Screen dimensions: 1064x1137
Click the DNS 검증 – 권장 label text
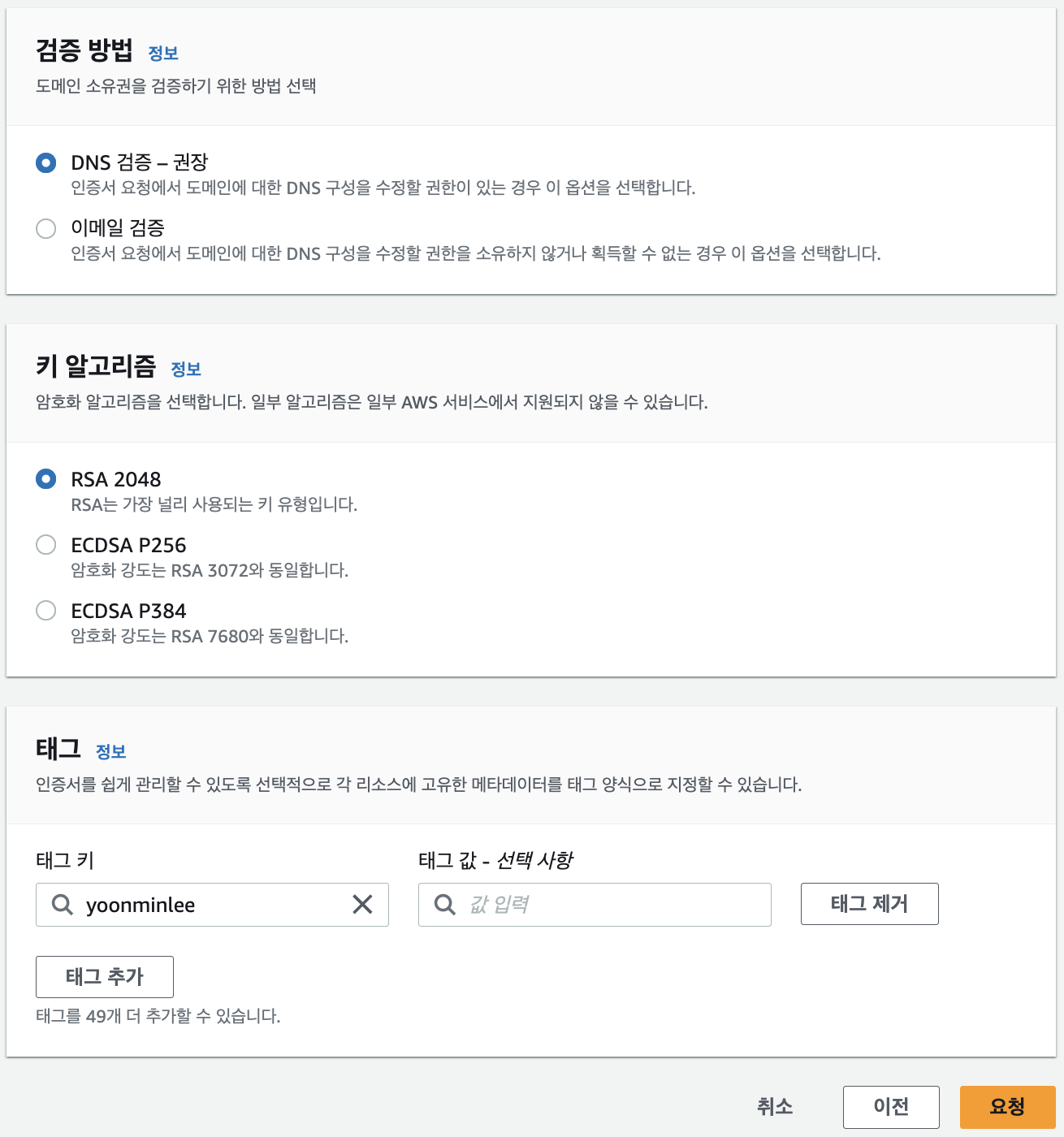coord(140,162)
